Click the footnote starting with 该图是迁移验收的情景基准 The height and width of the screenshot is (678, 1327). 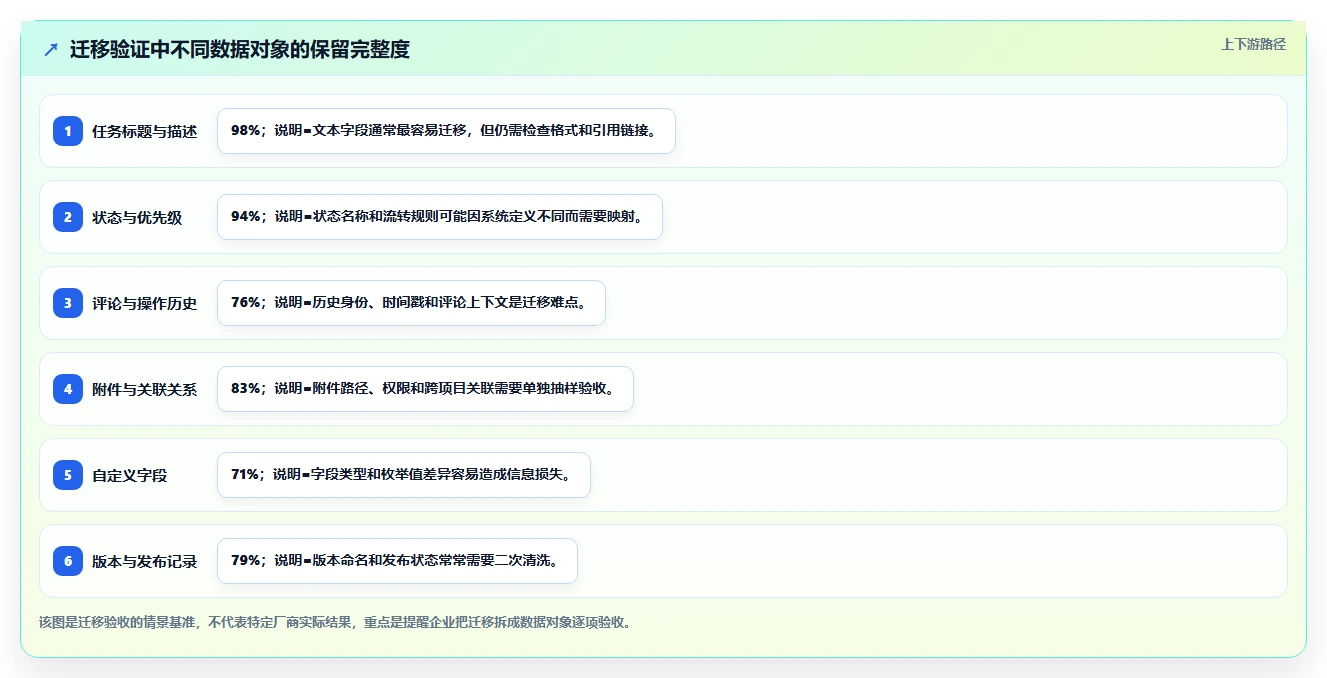point(335,622)
